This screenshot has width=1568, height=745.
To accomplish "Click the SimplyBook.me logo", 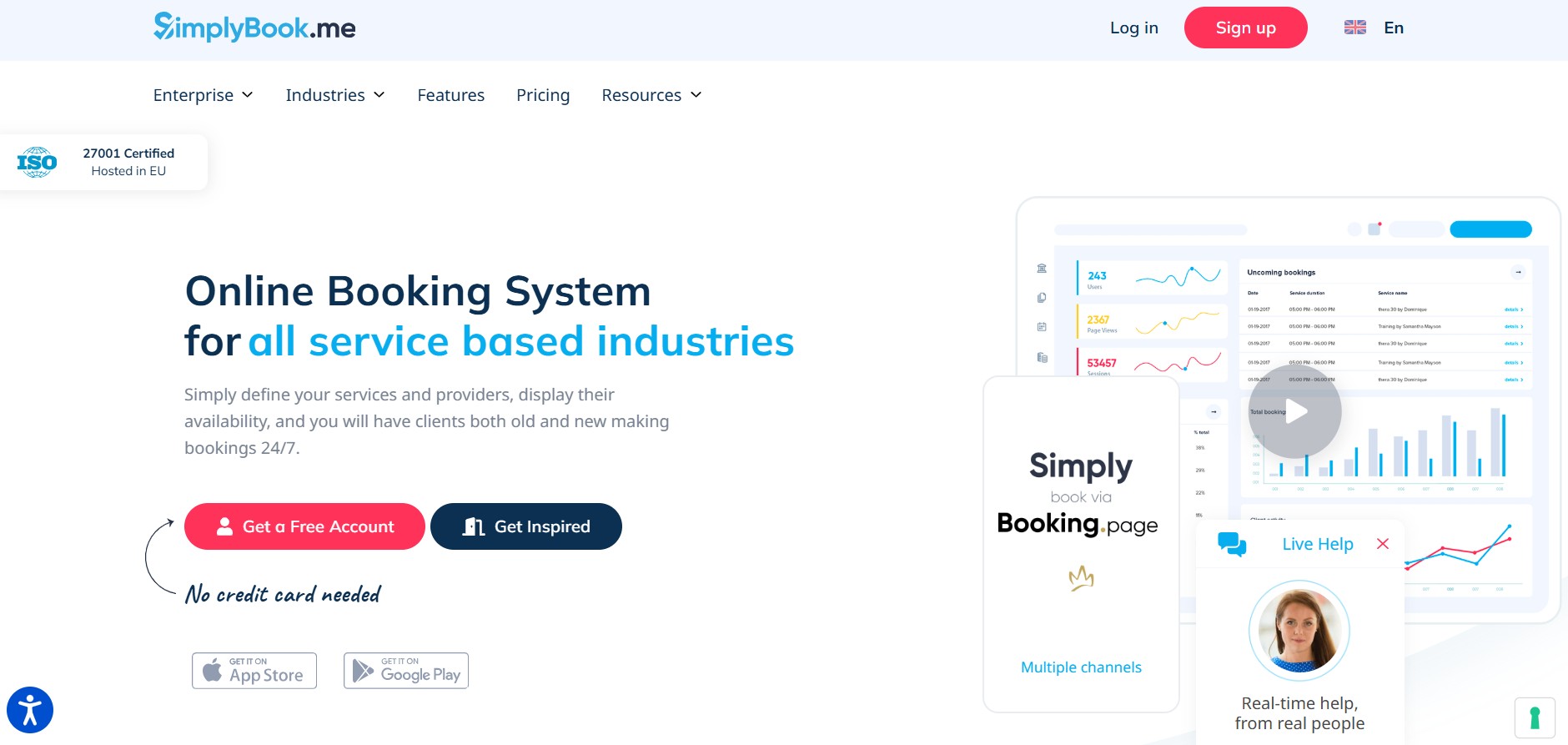I will pos(254,28).
